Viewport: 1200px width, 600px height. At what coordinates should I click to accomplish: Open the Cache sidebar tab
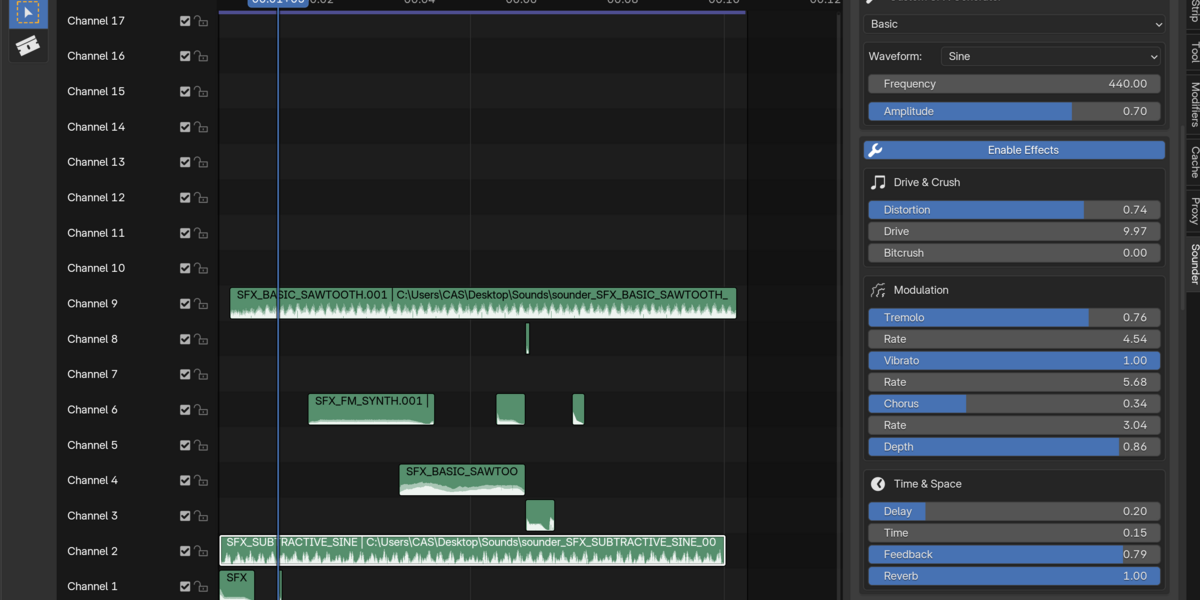[1194, 162]
